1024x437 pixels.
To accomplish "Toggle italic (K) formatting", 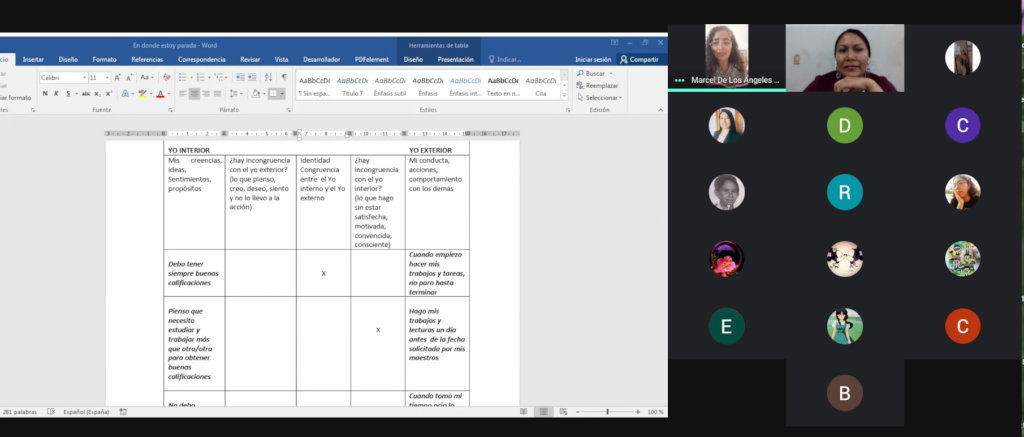I will (56, 93).
